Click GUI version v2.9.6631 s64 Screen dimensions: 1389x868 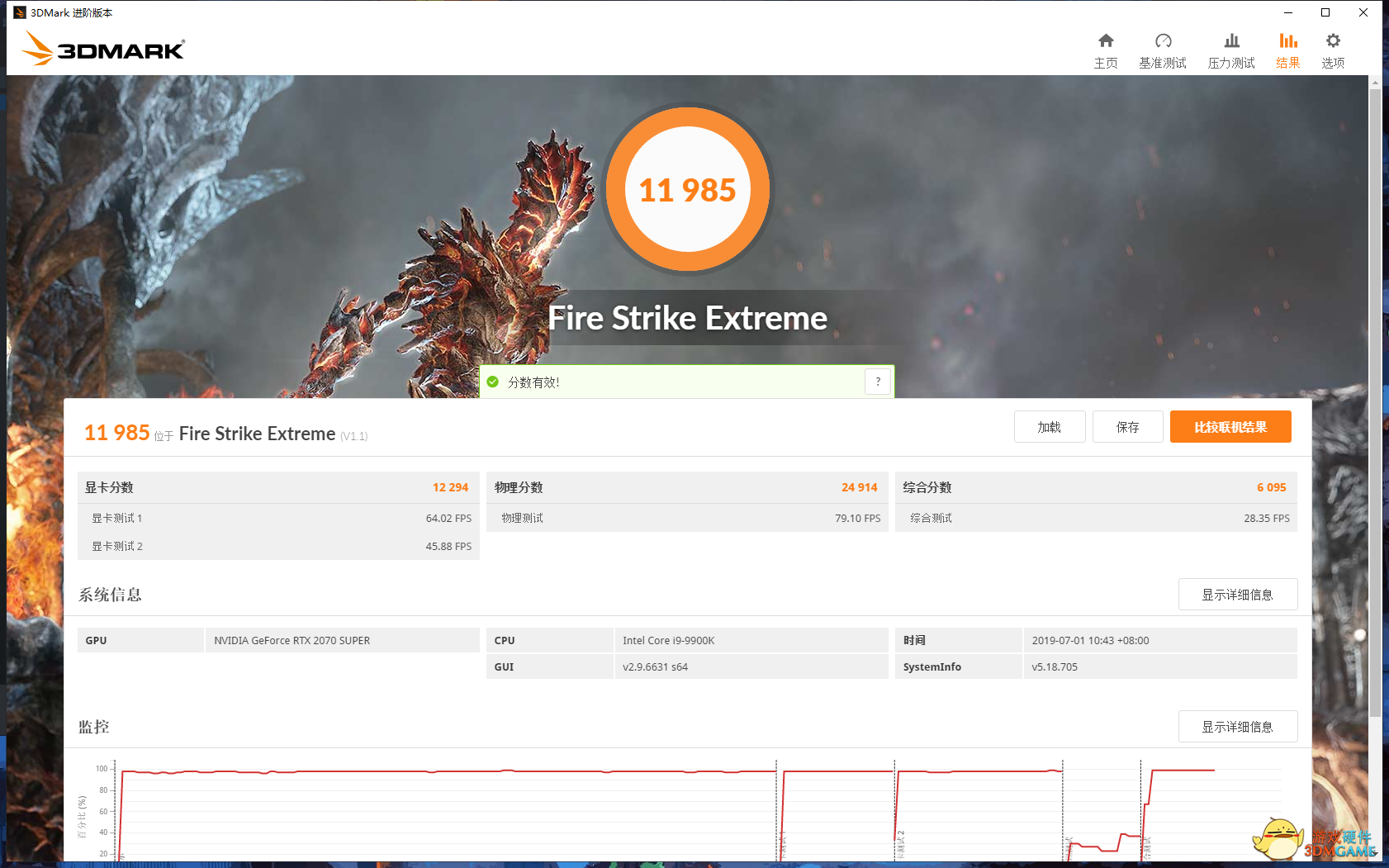pos(656,666)
